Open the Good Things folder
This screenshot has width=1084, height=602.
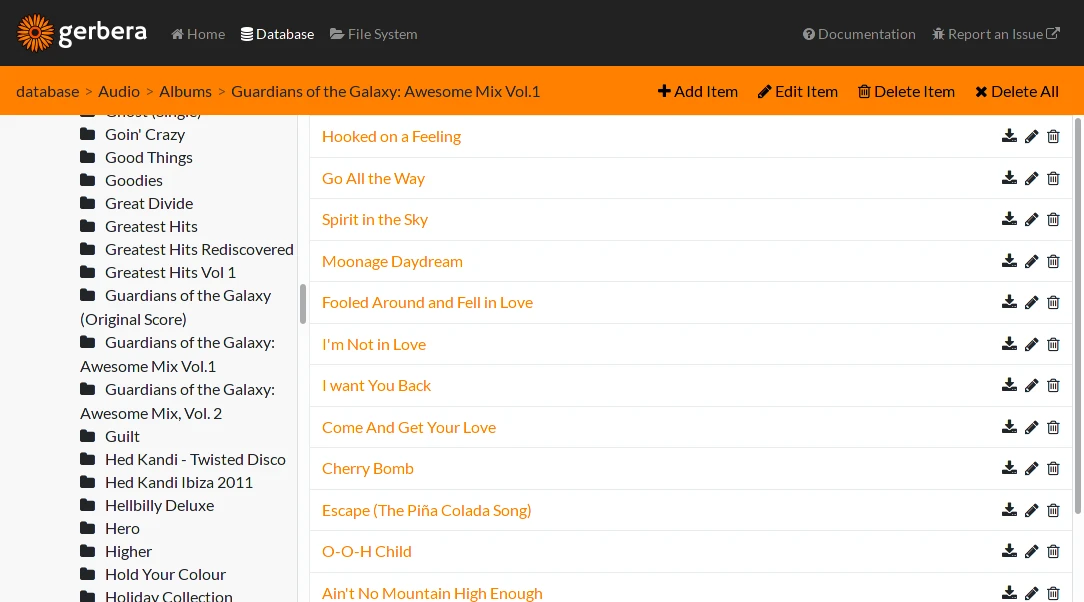click(136, 157)
